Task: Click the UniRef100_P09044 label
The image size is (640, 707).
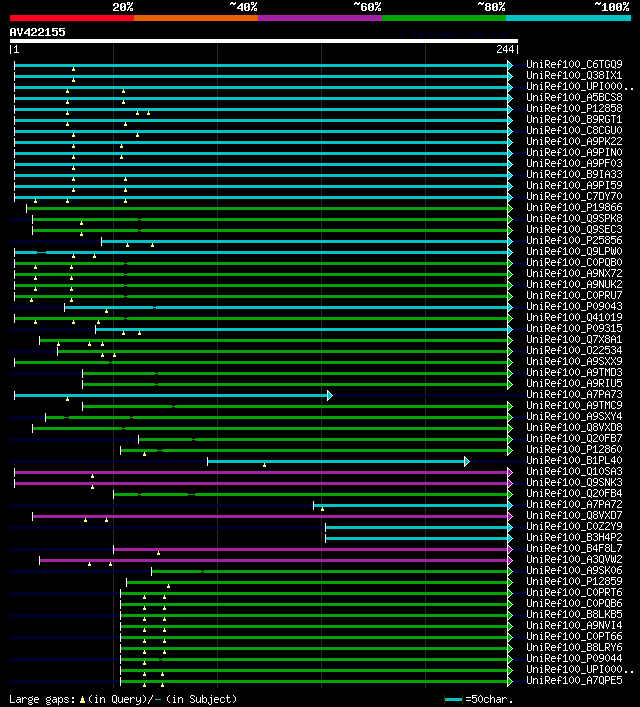Action: click(x=574, y=658)
